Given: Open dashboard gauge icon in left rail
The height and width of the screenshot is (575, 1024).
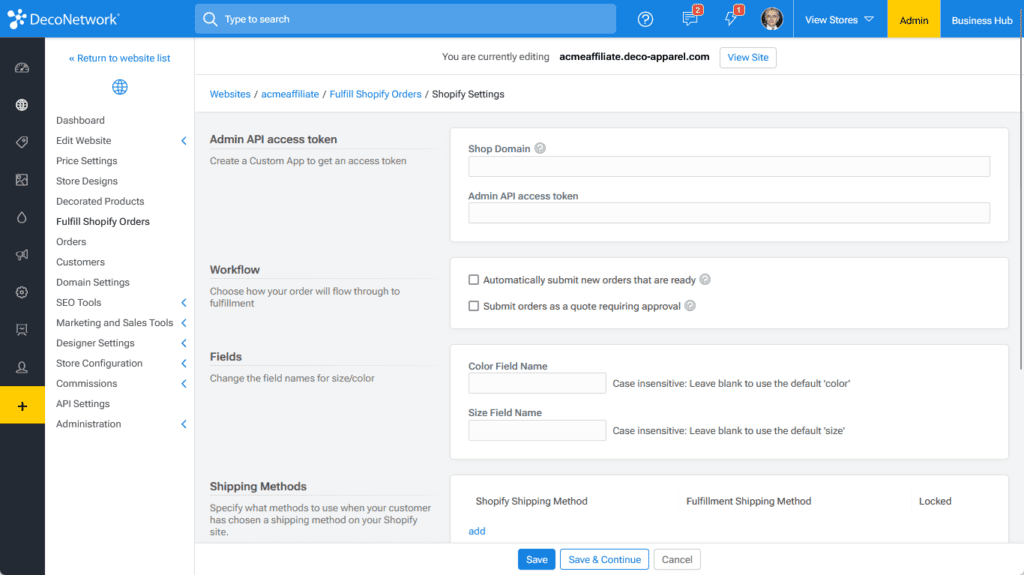Looking at the screenshot, I should pyautogui.click(x=22, y=67).
